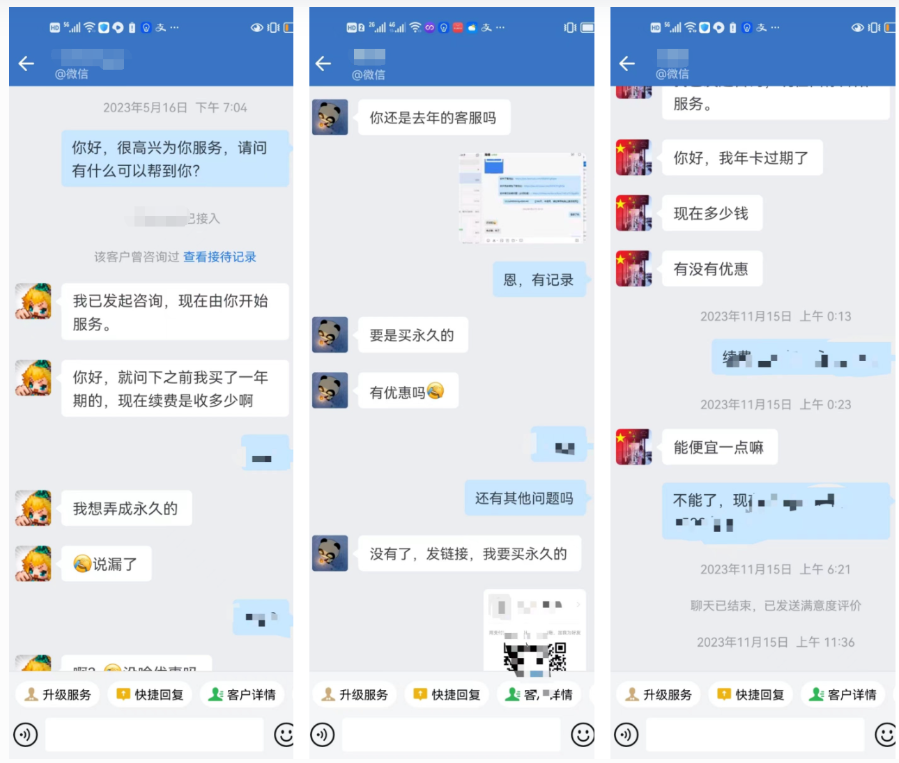Tap the voice input icon in middle chat
Viewport: 899px width, 763px height.
tap(322, 734)
